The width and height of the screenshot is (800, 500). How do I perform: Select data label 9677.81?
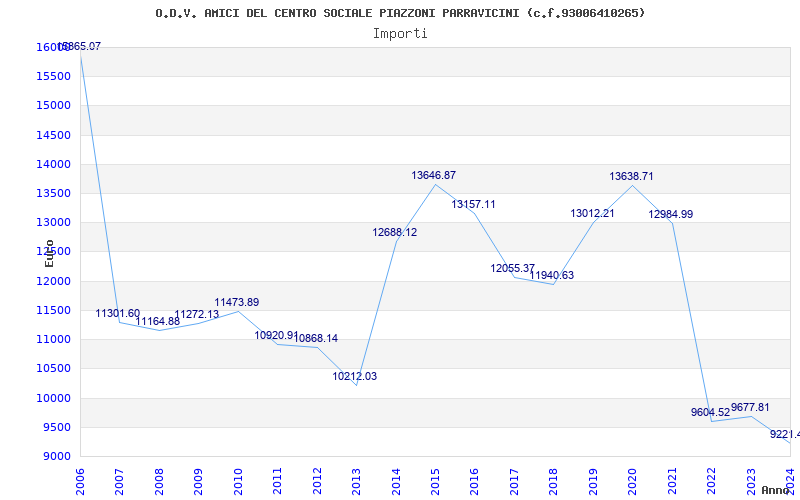750,407
